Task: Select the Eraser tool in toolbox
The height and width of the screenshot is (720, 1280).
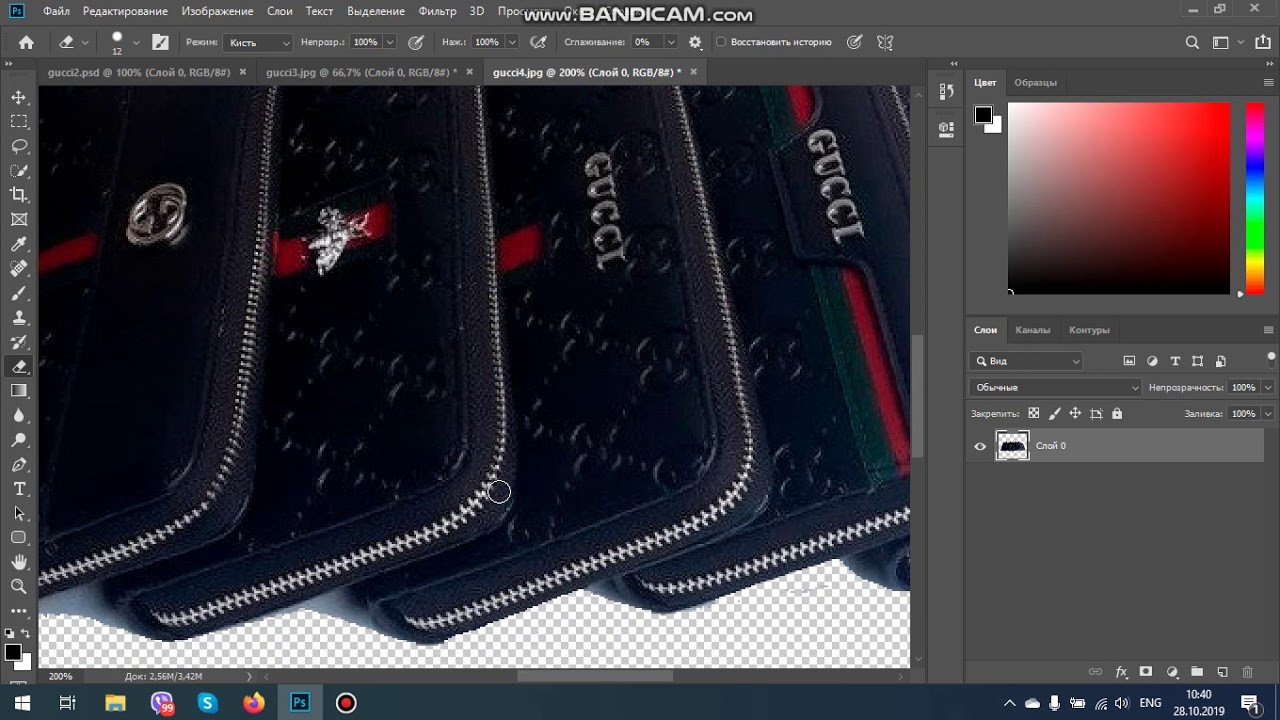Action: pyautogui.click(x=19, y=366)
